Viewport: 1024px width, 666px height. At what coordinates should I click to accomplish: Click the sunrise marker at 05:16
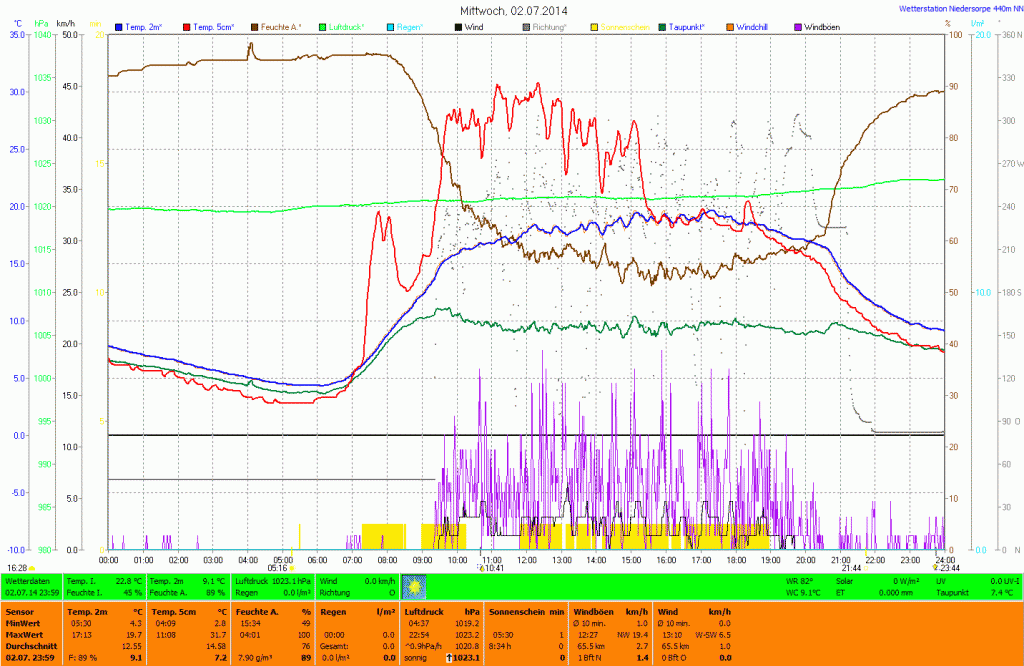pos(291,568)
